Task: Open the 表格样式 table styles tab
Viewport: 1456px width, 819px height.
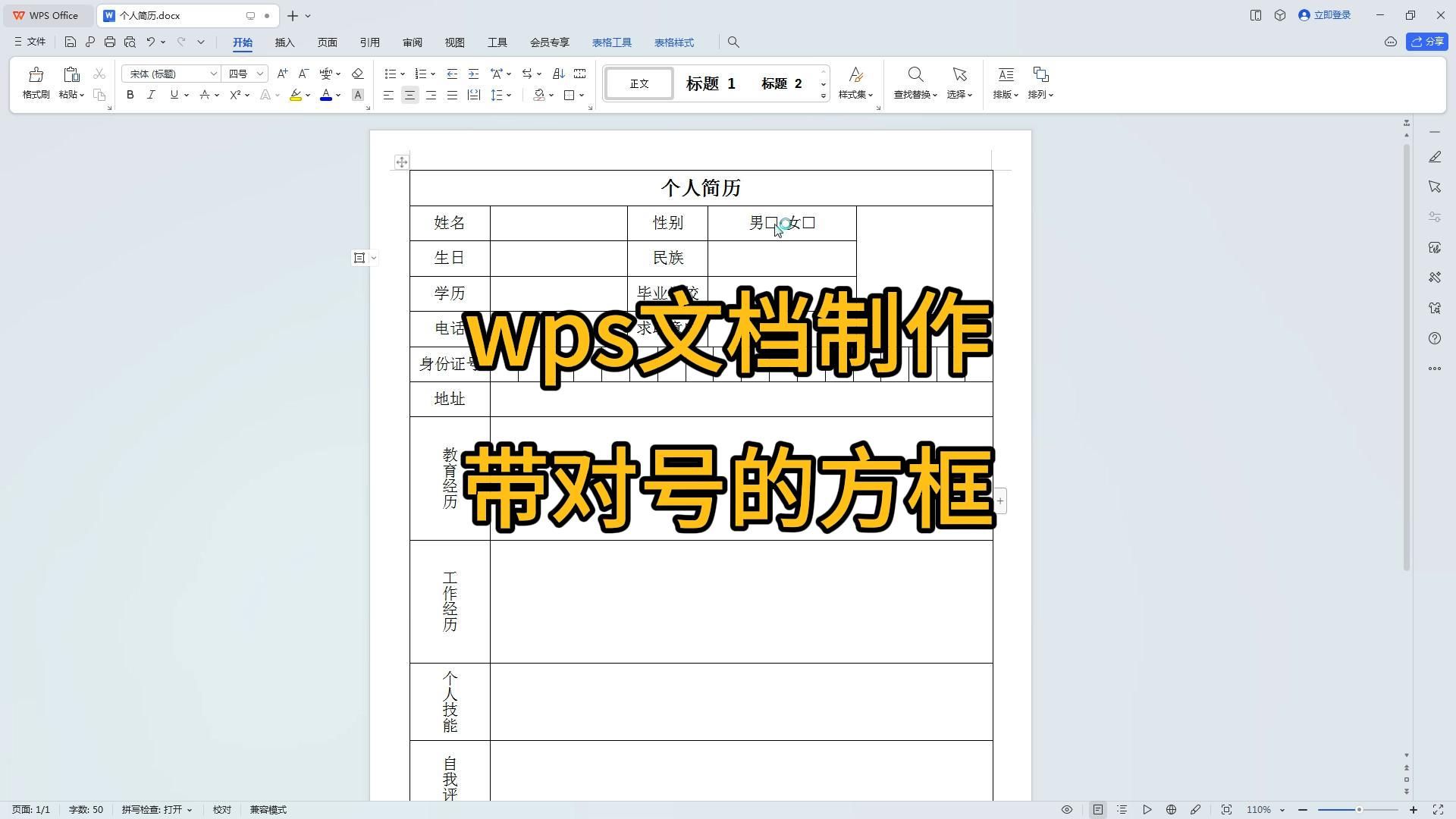Action: pyautogui.click(x=673, y=42)
